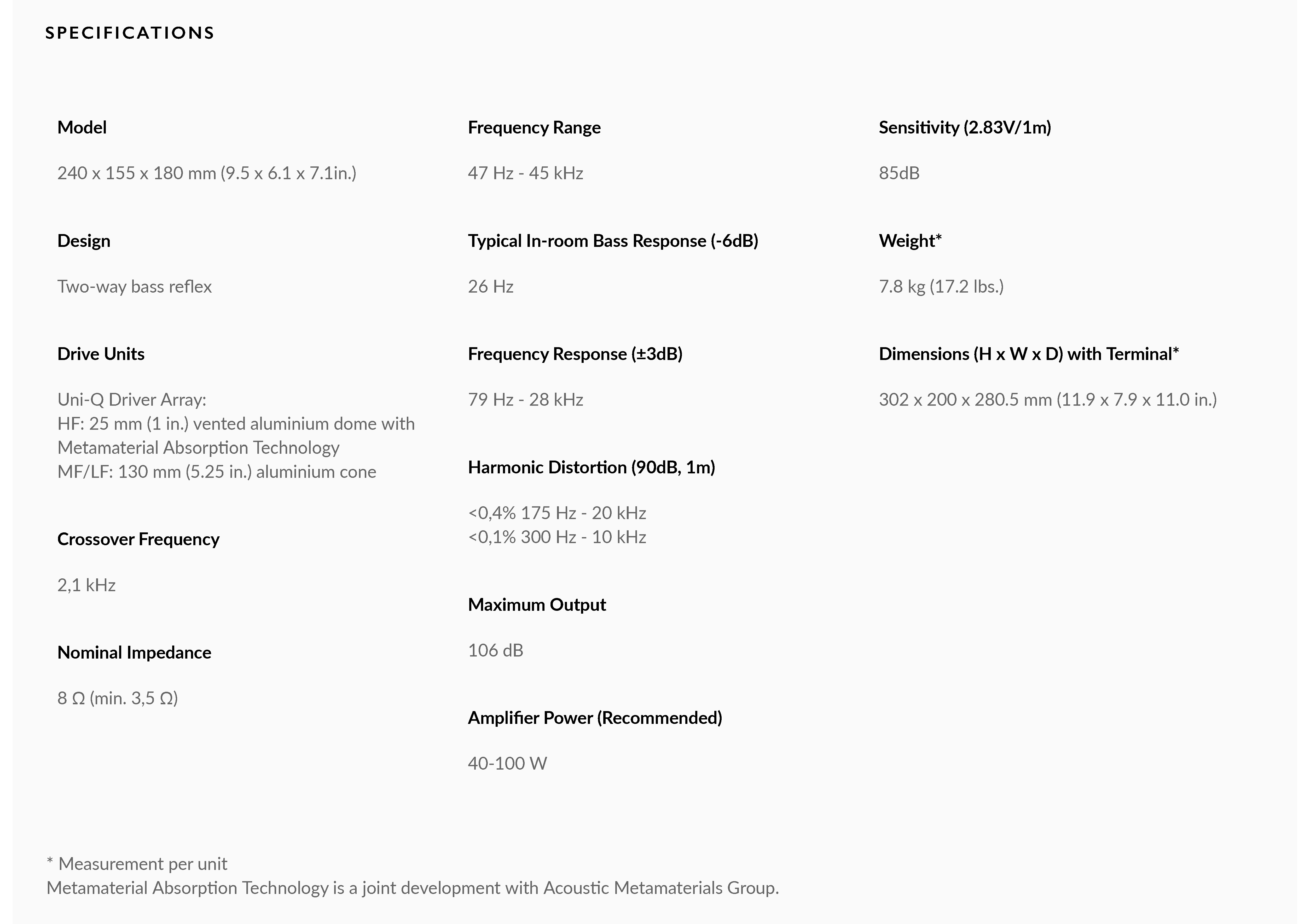Image resolution: width=1310 pixels, height=924 pixels.
Task: Click the SPECIFICATIONS section heading
Action: coord(130,33)
